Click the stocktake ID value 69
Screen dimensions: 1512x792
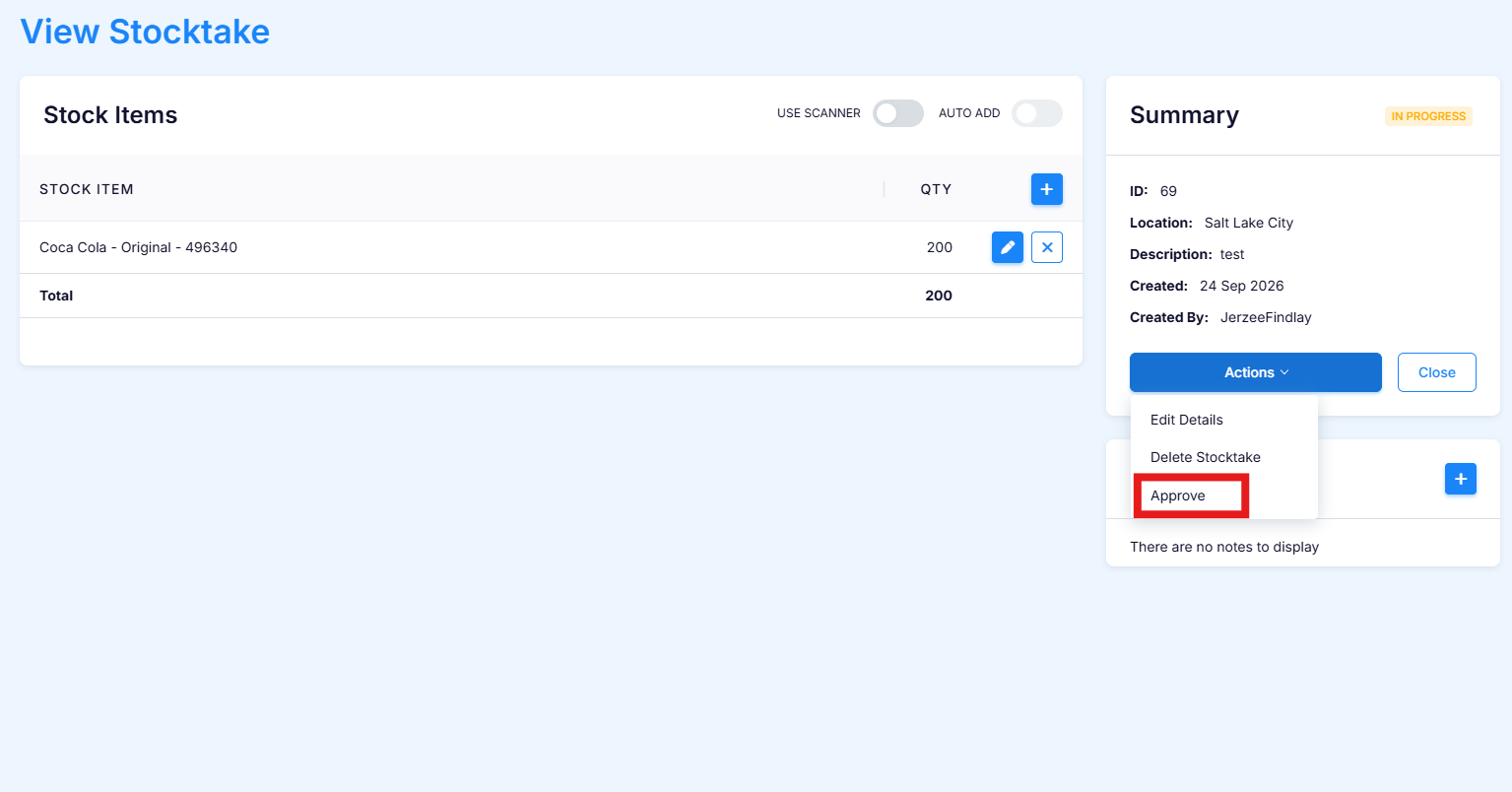click(x=1168, y=191)
